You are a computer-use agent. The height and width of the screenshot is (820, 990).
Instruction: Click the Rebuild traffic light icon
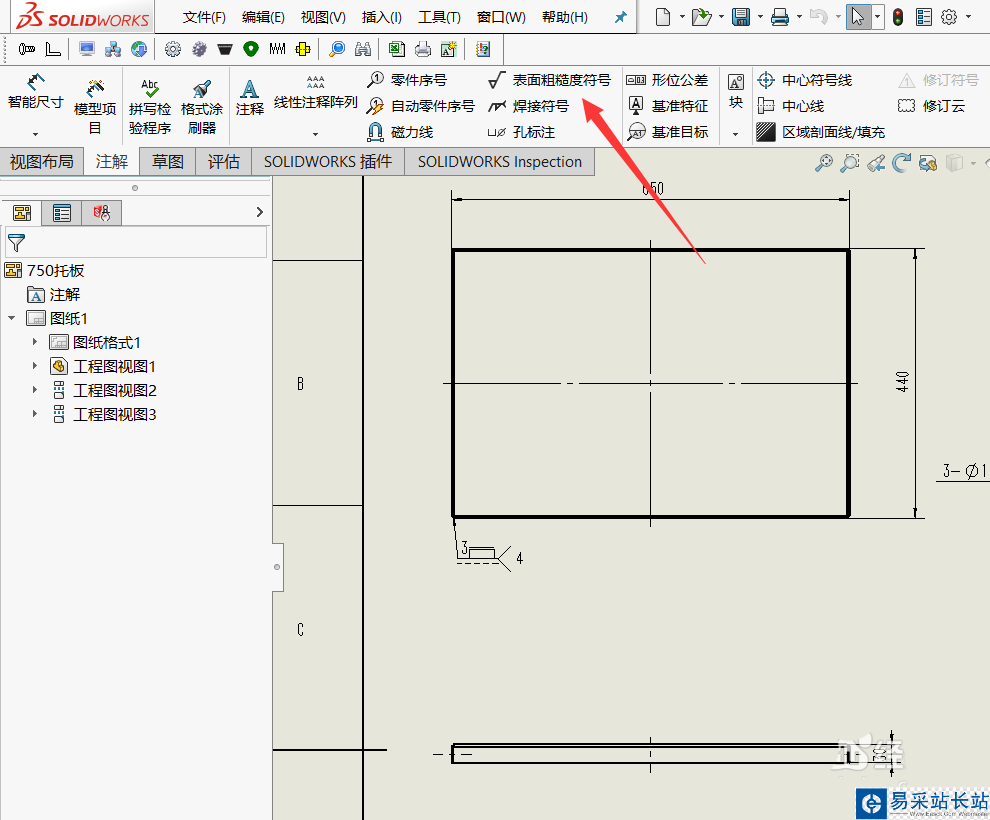(898, 17)
